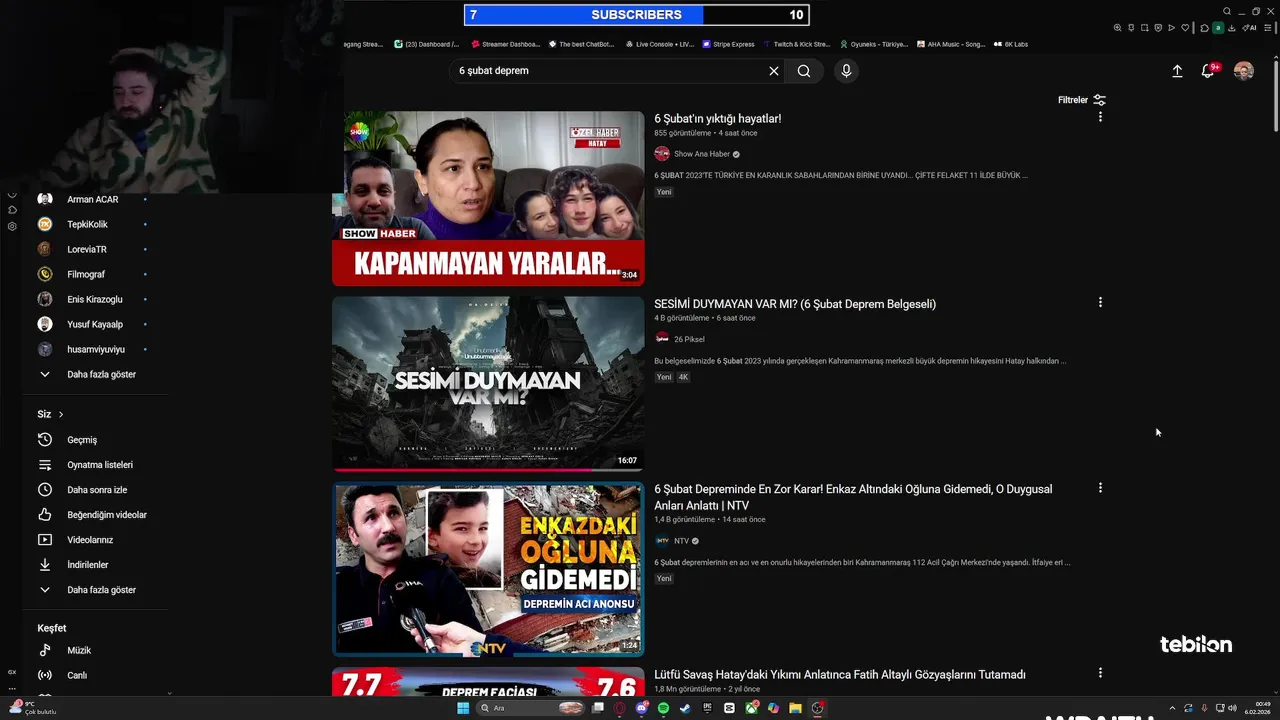Viewport: 1280px width, 720px height.
Task: Open LoreviaTR subscription in the sidebar
Action: (93, 249)
